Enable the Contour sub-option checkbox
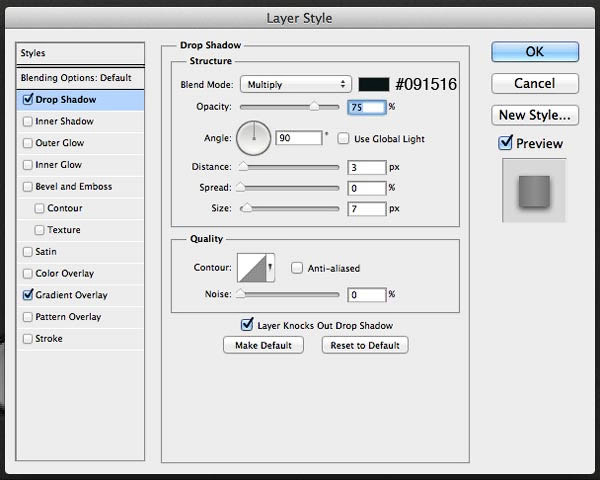 (39, 208)
